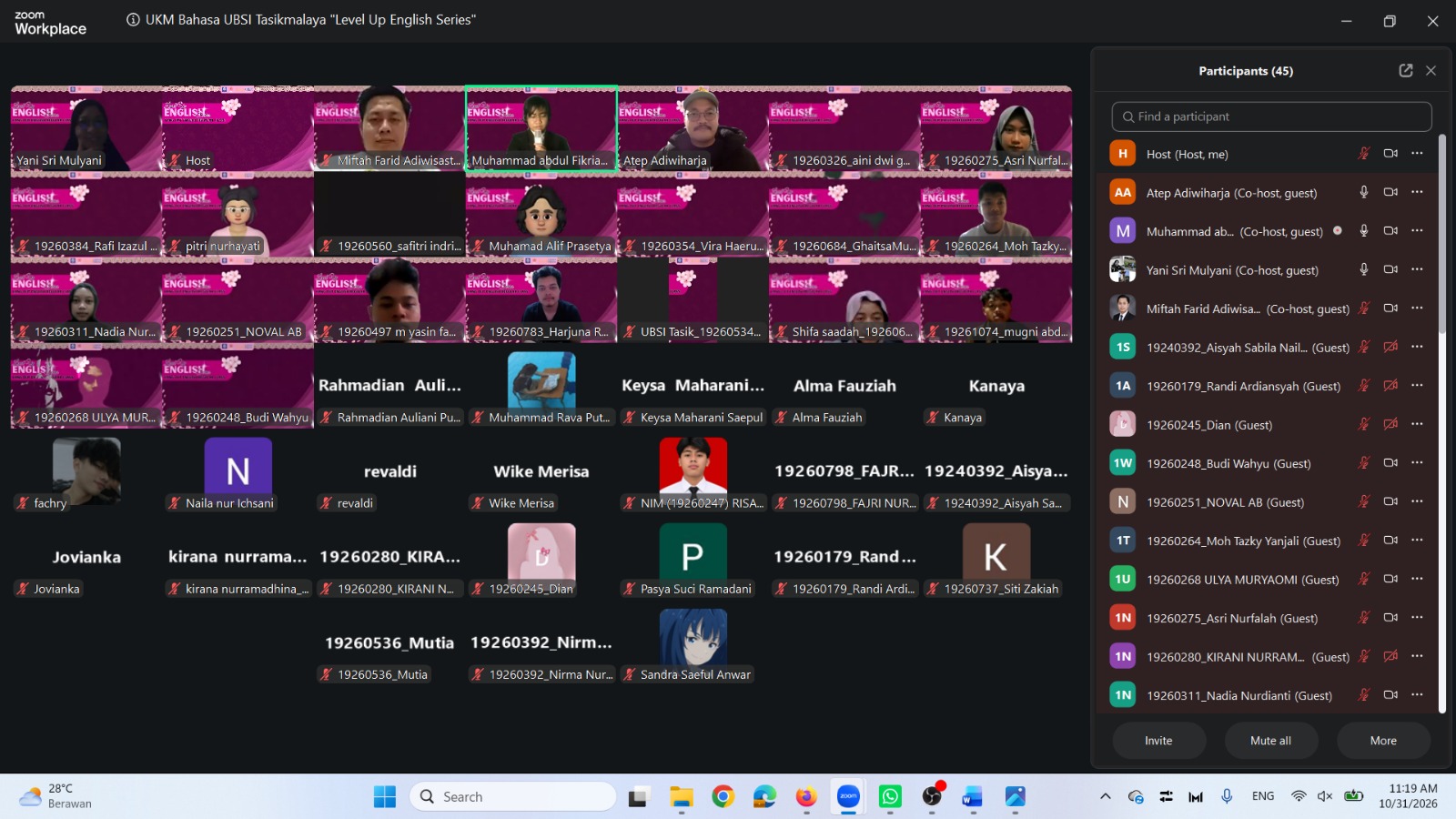Select Muhammad abdul Fikria video tile
Viewport: 1456px width, 819px height.
[541, 128]
